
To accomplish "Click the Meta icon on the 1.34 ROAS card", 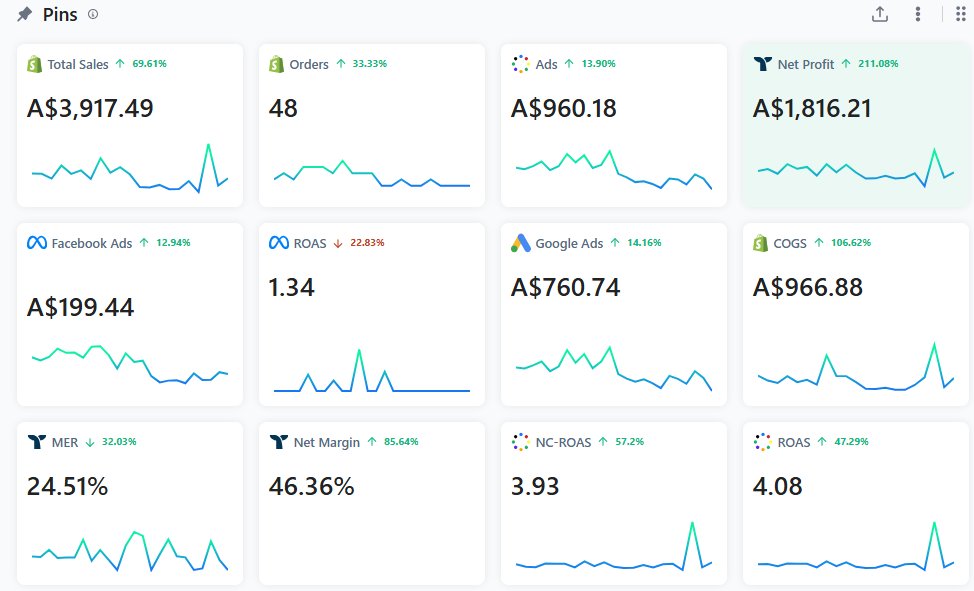I will point(279,243).
